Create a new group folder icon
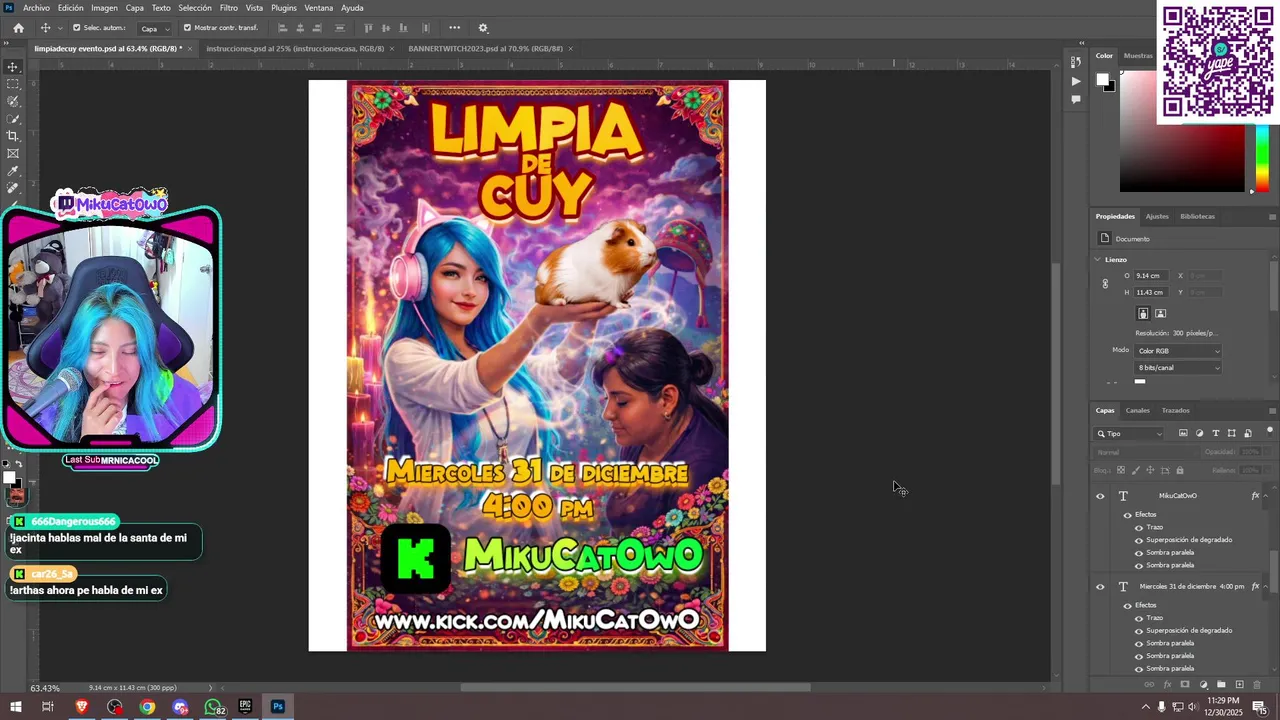 [x=1221, y=685]
